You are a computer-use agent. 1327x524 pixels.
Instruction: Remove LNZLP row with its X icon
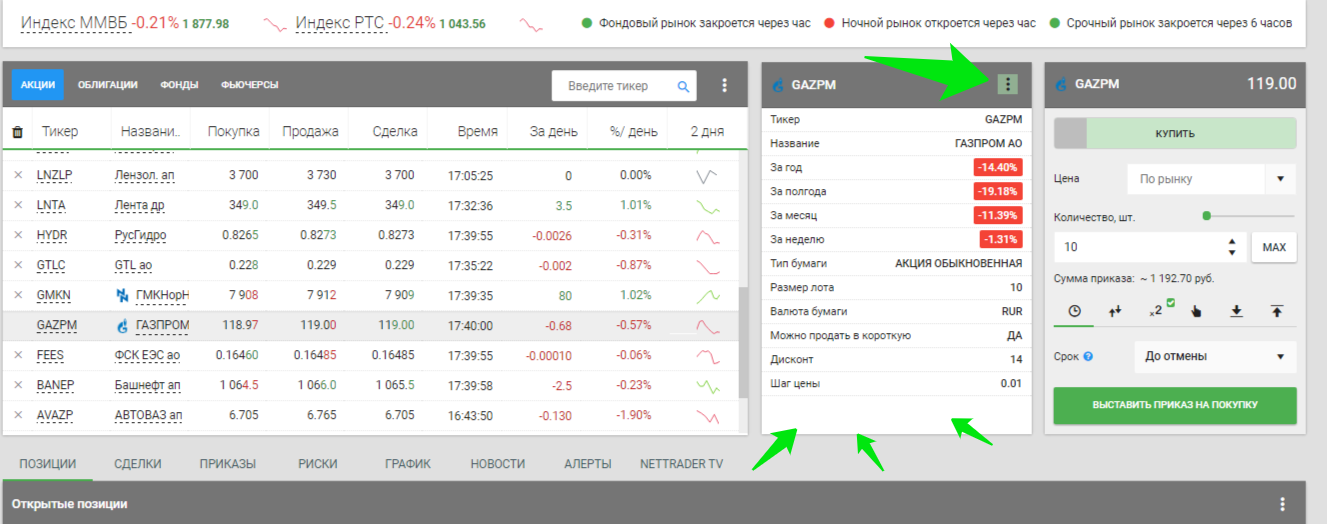pos(18,175)
